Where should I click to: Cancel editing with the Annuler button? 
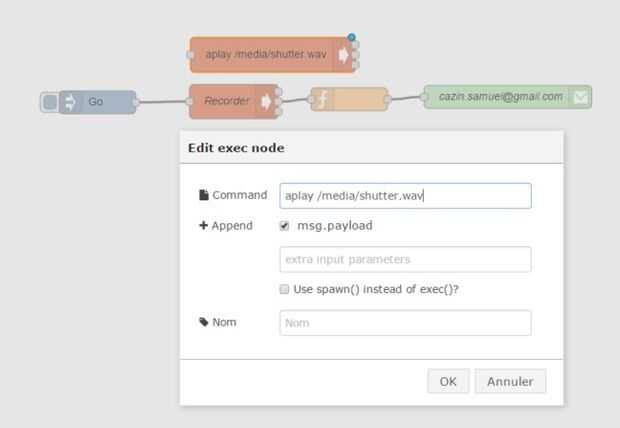(x=511, y=381)
